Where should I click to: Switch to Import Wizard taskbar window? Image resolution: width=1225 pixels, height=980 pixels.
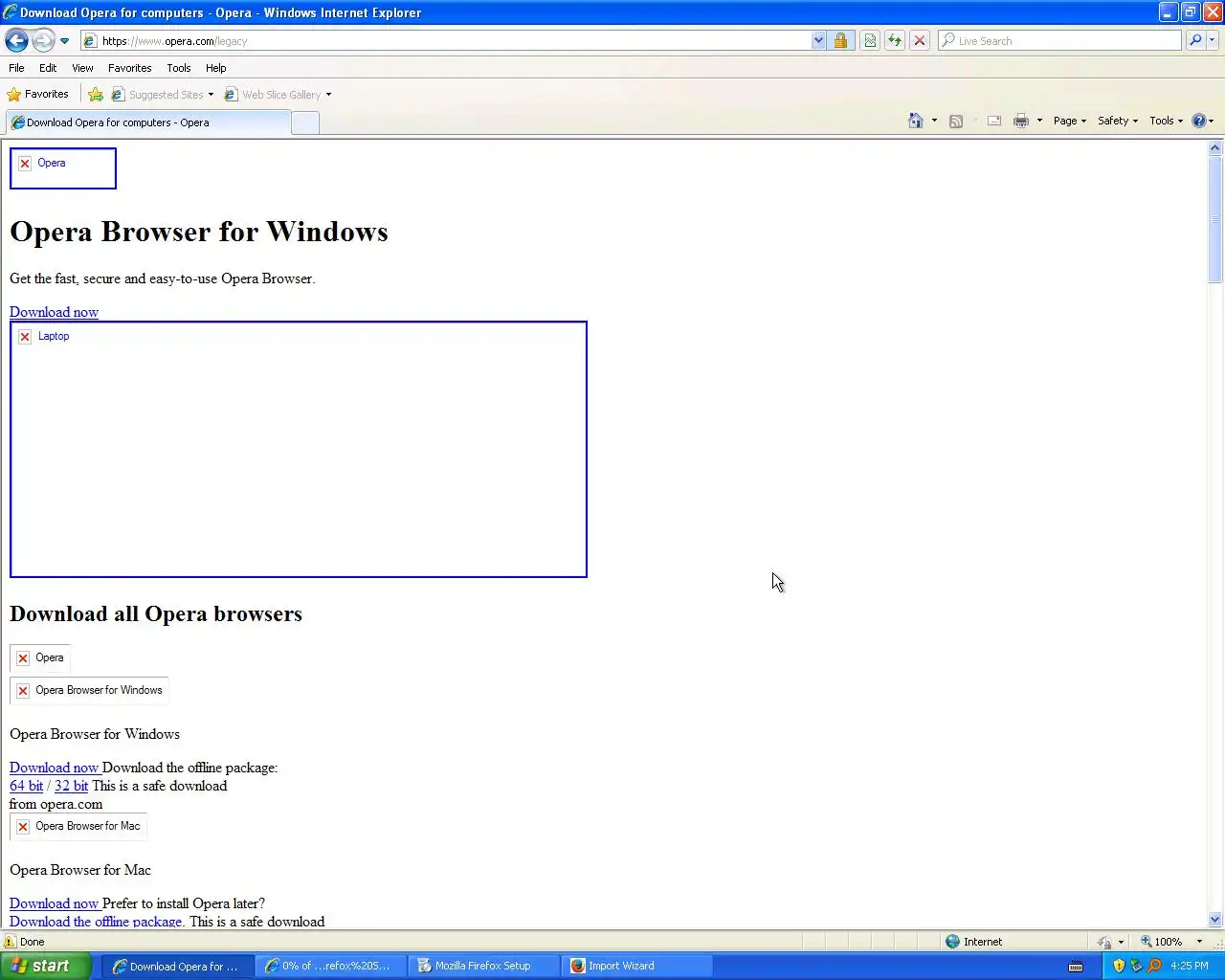point(635,966)
